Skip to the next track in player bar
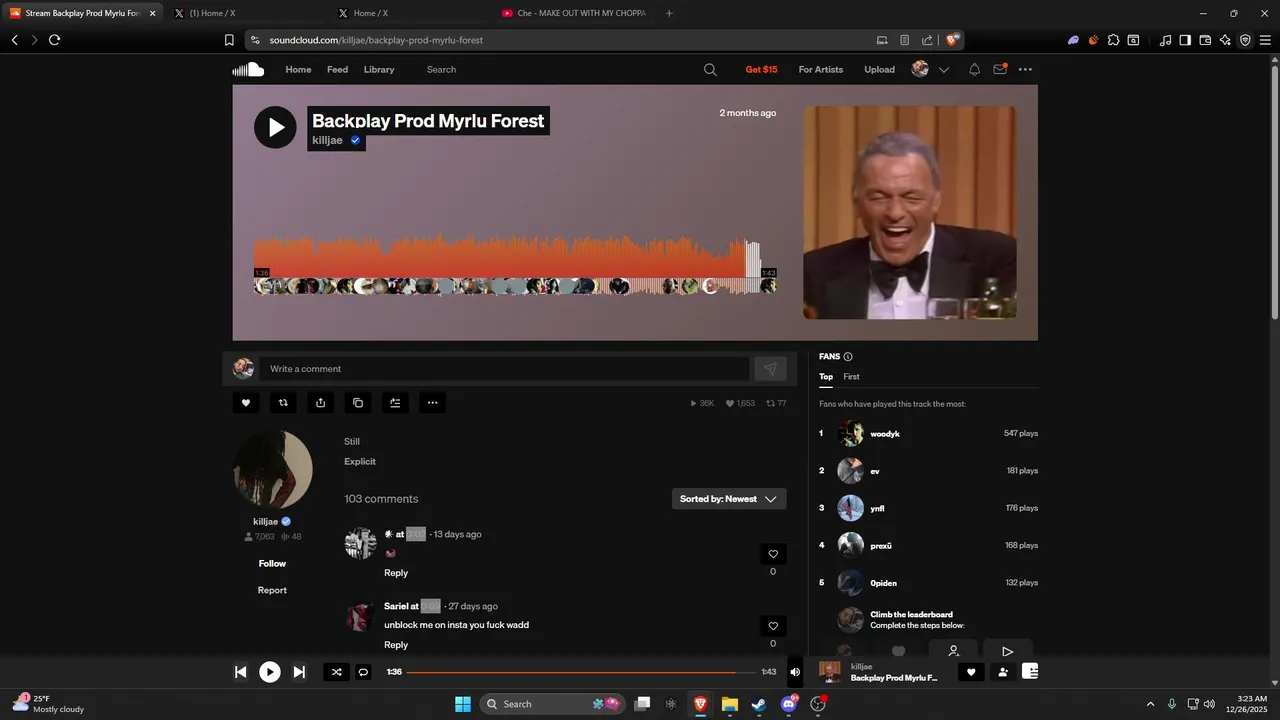This screenshot has width=1280, height=720. pos(299,672)
